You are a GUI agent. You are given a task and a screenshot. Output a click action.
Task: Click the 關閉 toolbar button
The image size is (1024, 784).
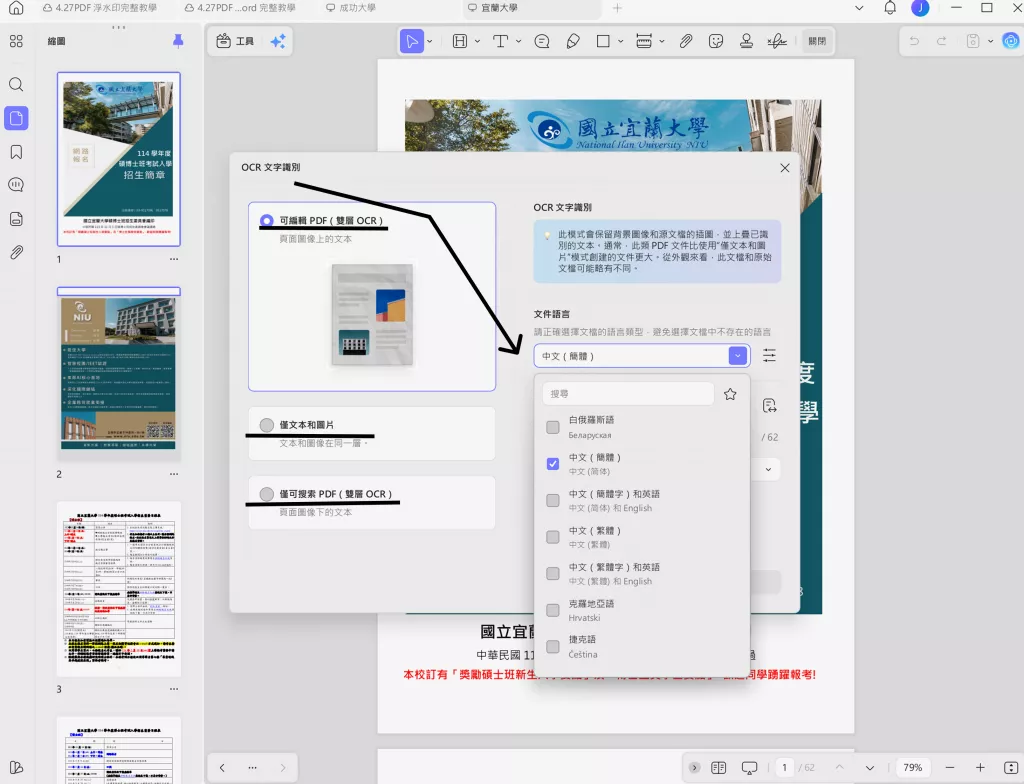point(817,41)
